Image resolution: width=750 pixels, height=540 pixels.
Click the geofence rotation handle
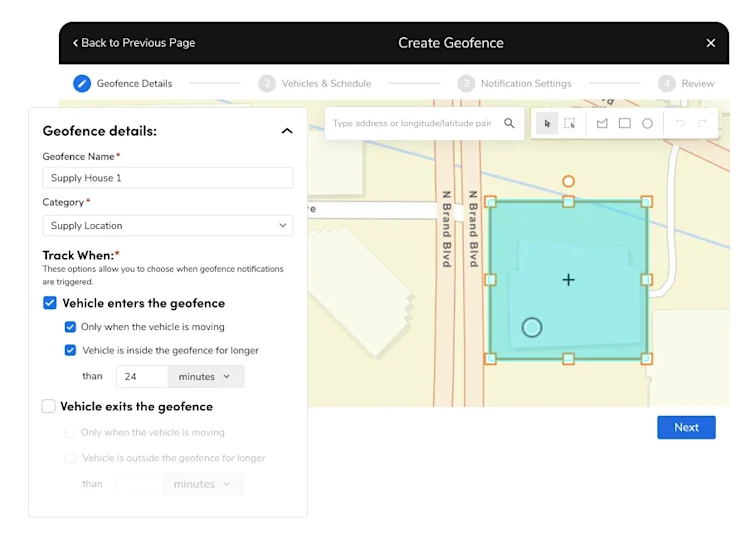click(568, 181)
